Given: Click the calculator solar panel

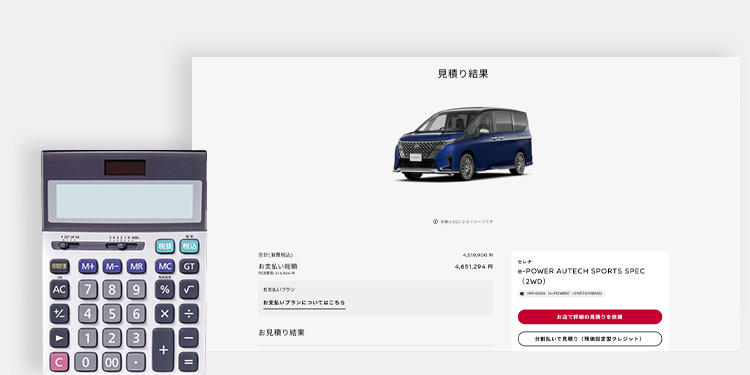Looking at the screenshot, I should (125, 167).
